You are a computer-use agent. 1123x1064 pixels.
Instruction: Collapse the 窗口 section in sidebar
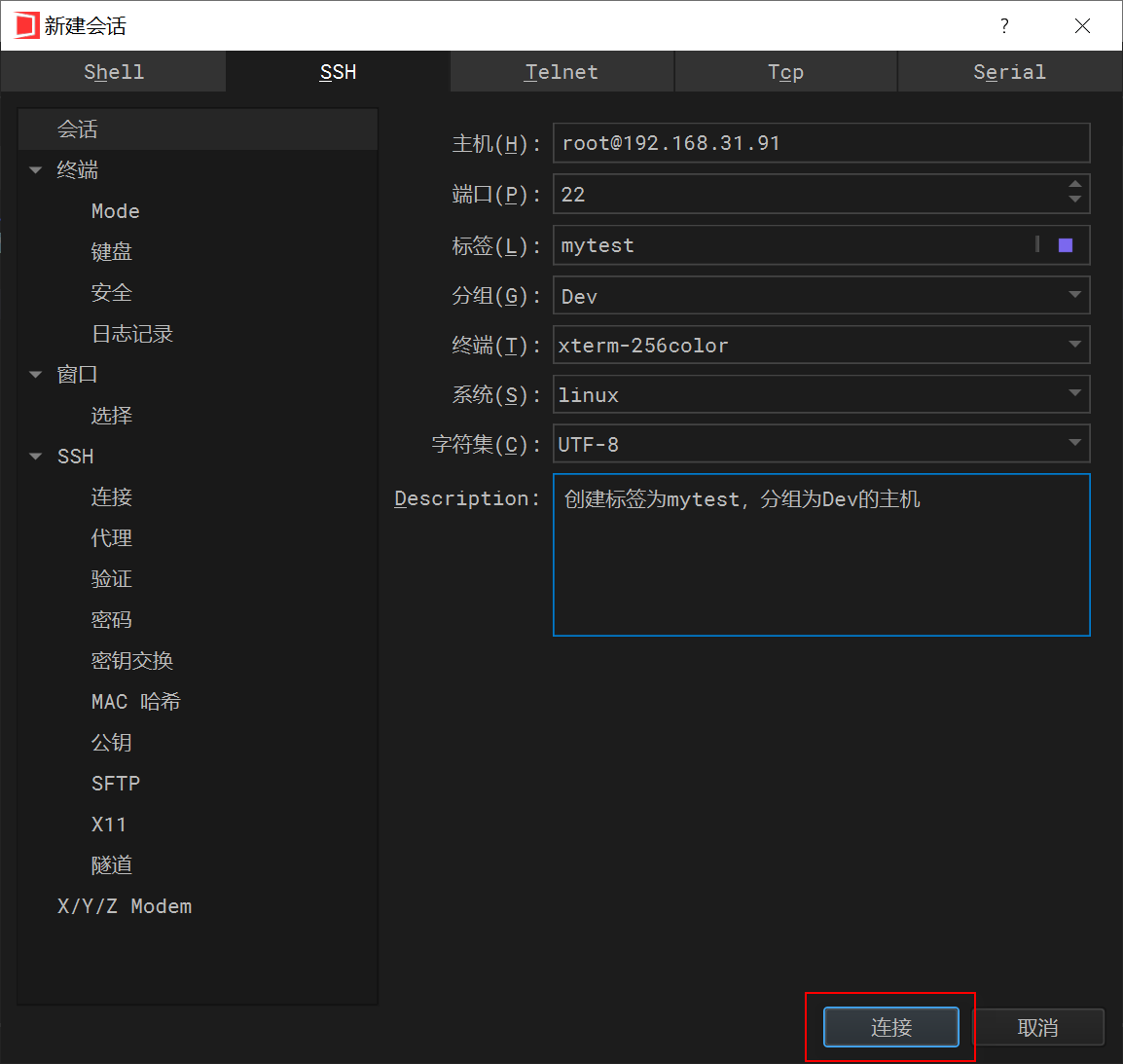(x=36, y=374)
